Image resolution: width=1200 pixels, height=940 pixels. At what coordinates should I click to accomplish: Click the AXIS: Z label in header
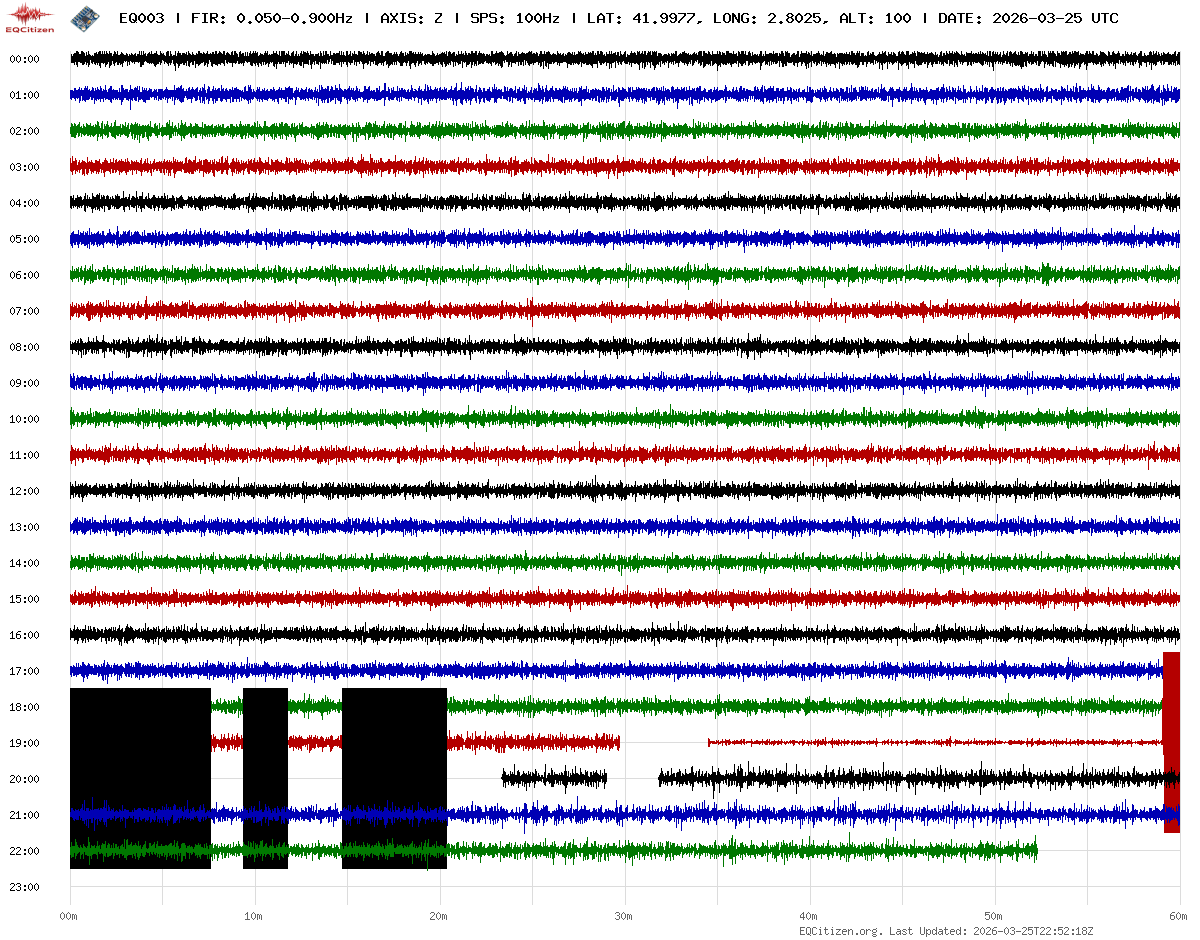(412, 18)
